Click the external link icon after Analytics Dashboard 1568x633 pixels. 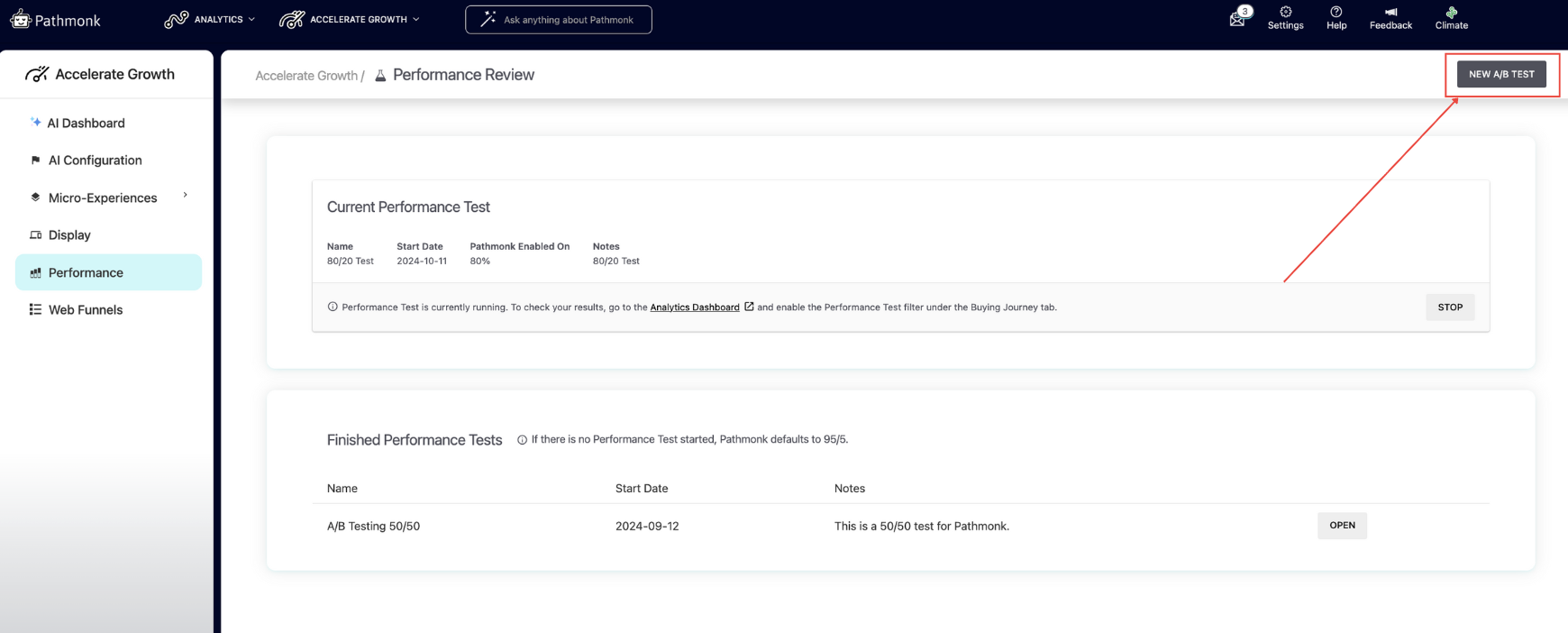point(749,307)
